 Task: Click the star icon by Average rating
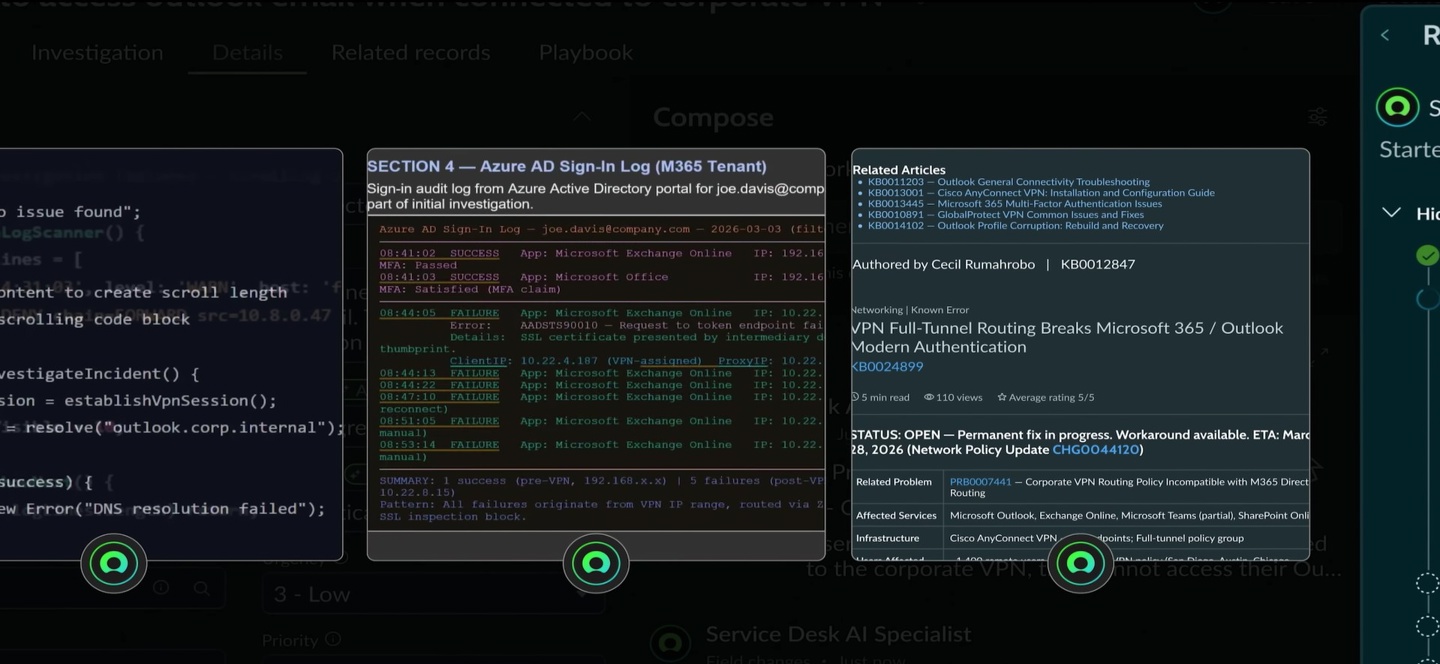[x=1001, y=397]
